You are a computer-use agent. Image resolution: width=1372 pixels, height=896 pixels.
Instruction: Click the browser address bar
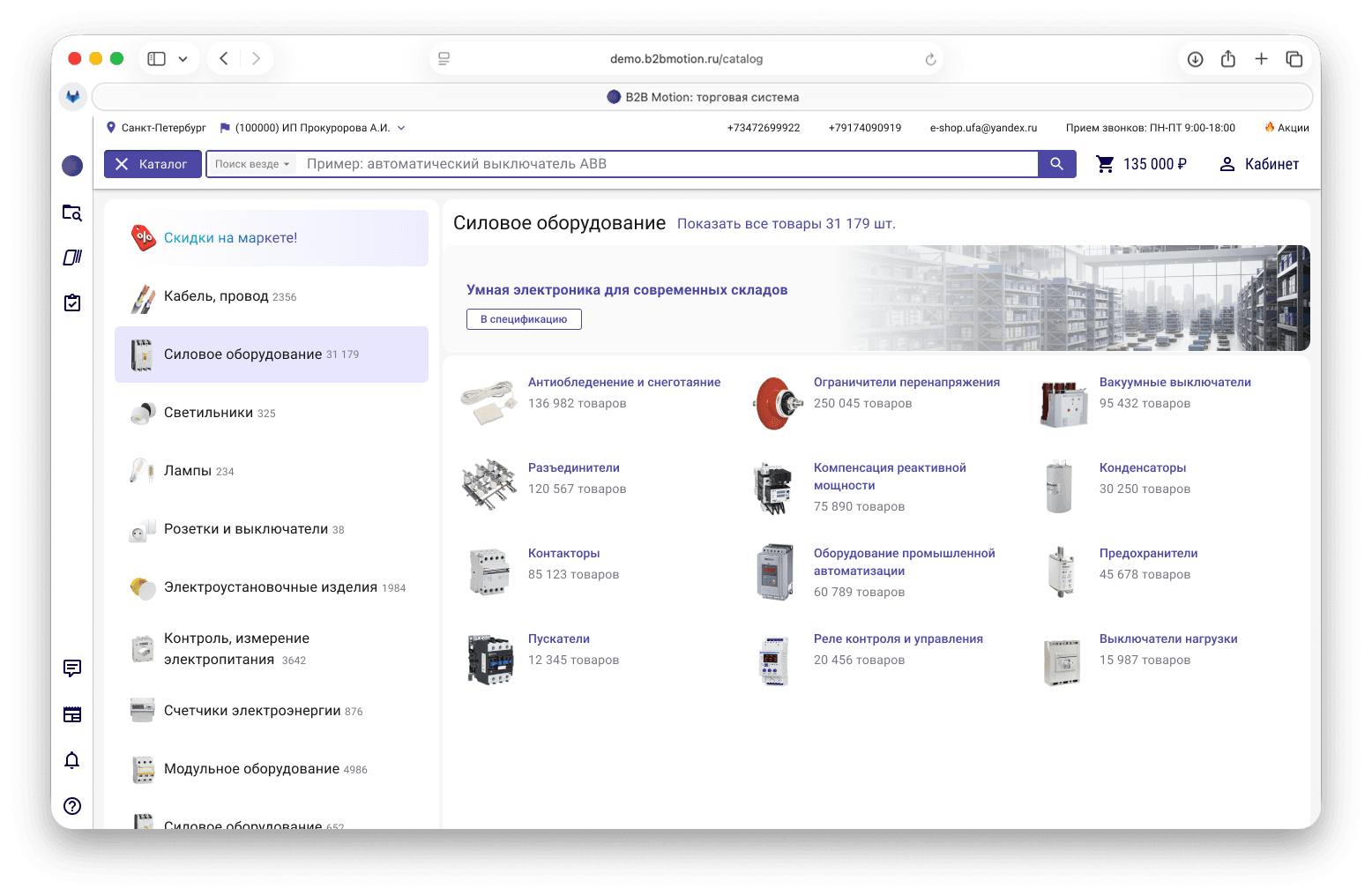(x=686, y=59)
